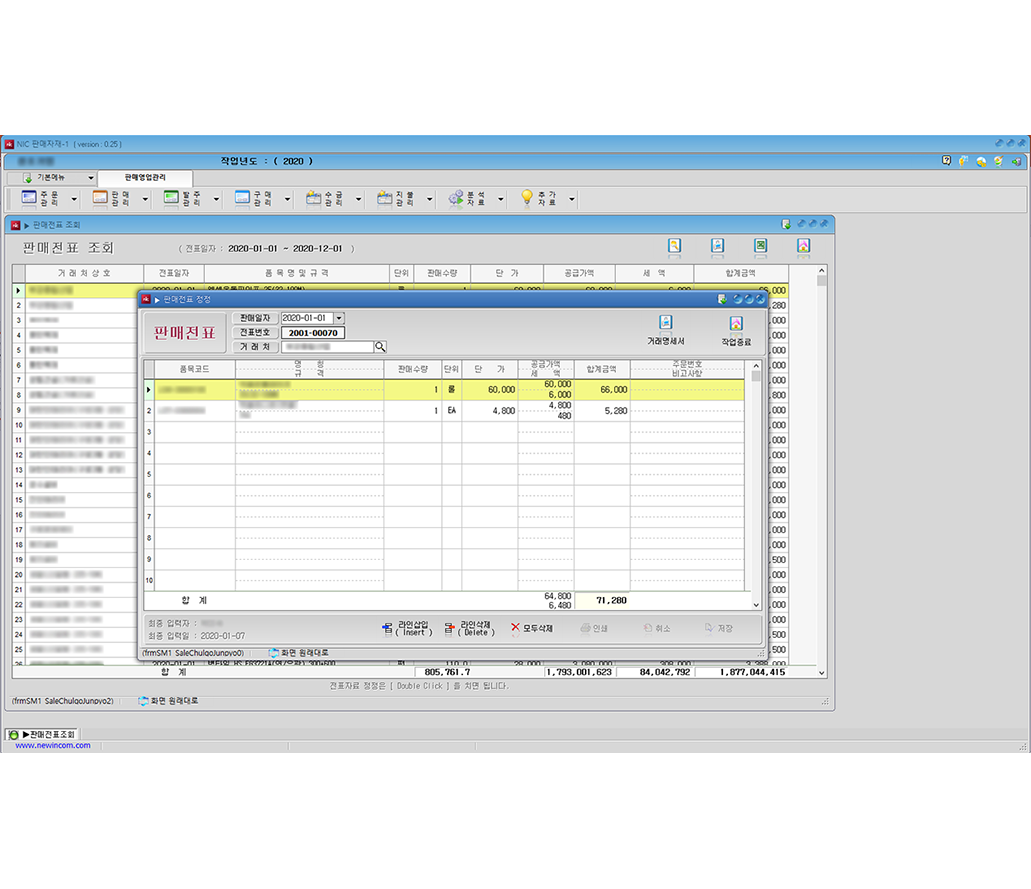
Task: Click the 전표번호 field 2001-00070
Action: (312, 333)
